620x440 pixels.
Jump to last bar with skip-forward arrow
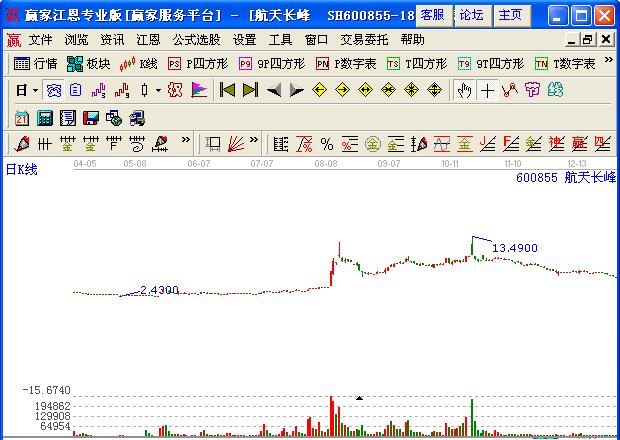[251, 90]
